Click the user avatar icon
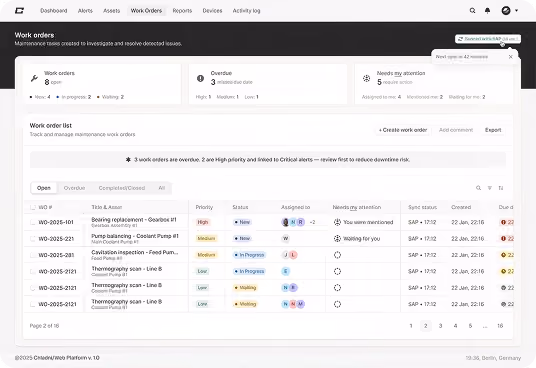 coord(506,11)
